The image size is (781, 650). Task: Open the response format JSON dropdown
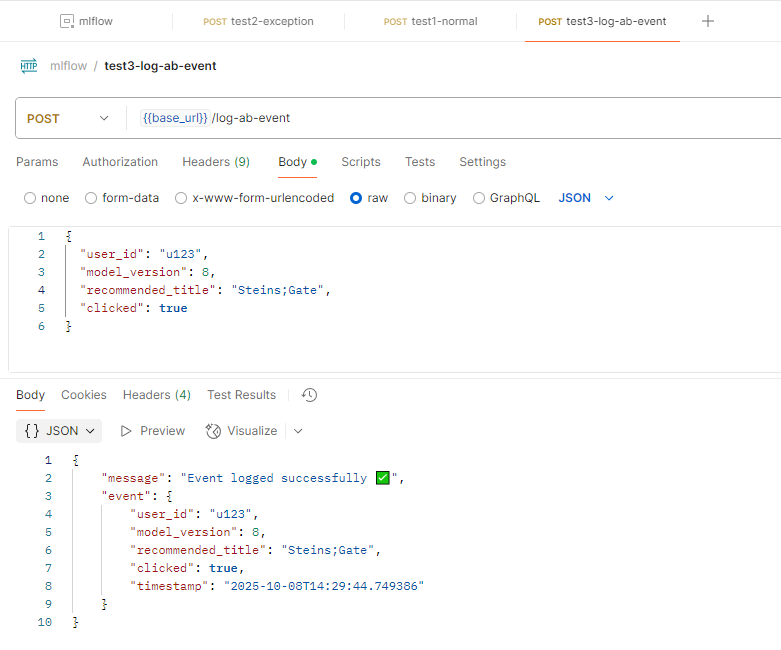[x=60, y=431]
